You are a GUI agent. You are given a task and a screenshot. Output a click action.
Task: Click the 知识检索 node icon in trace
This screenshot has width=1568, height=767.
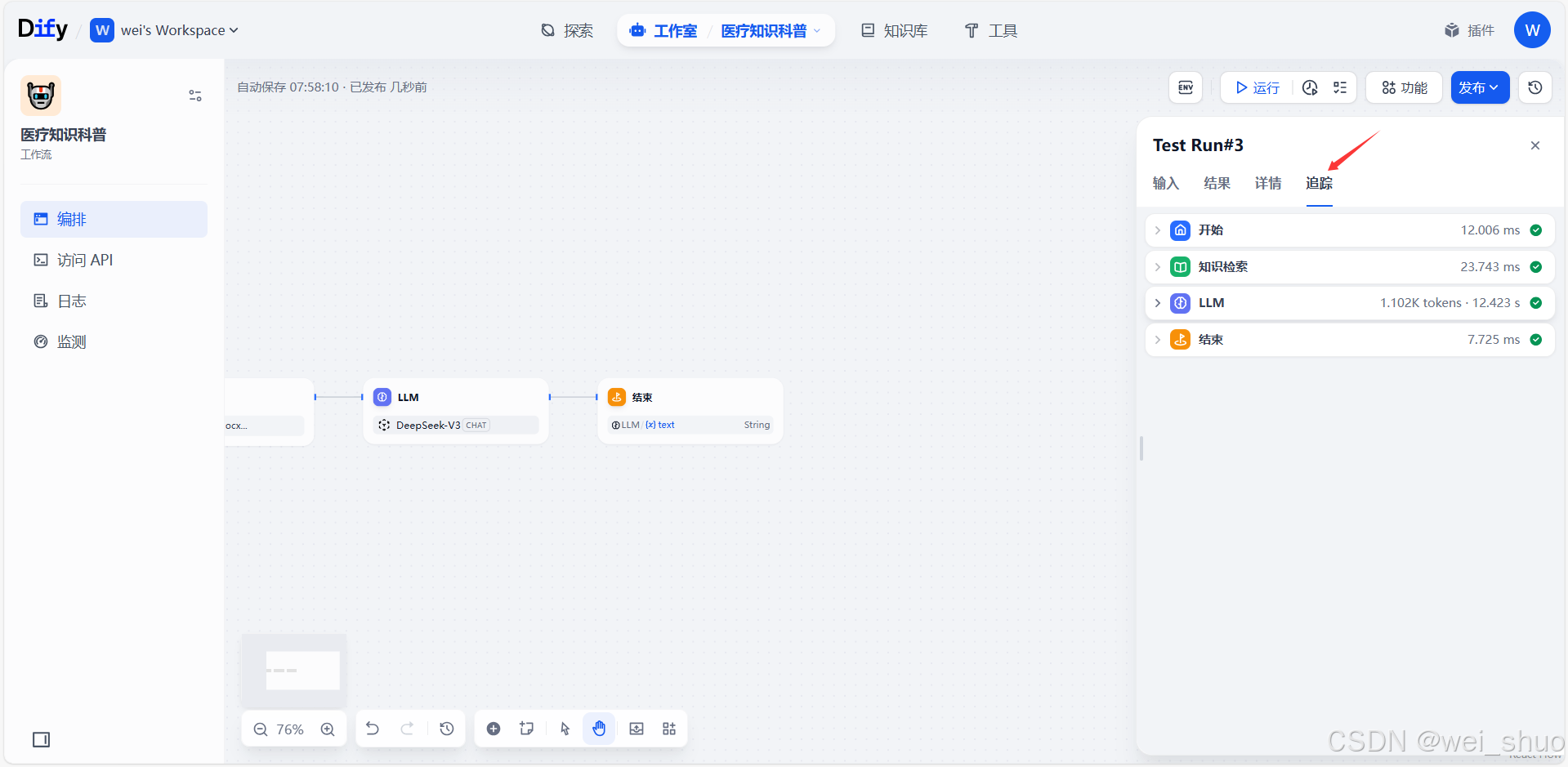[x=1180, y=267]
